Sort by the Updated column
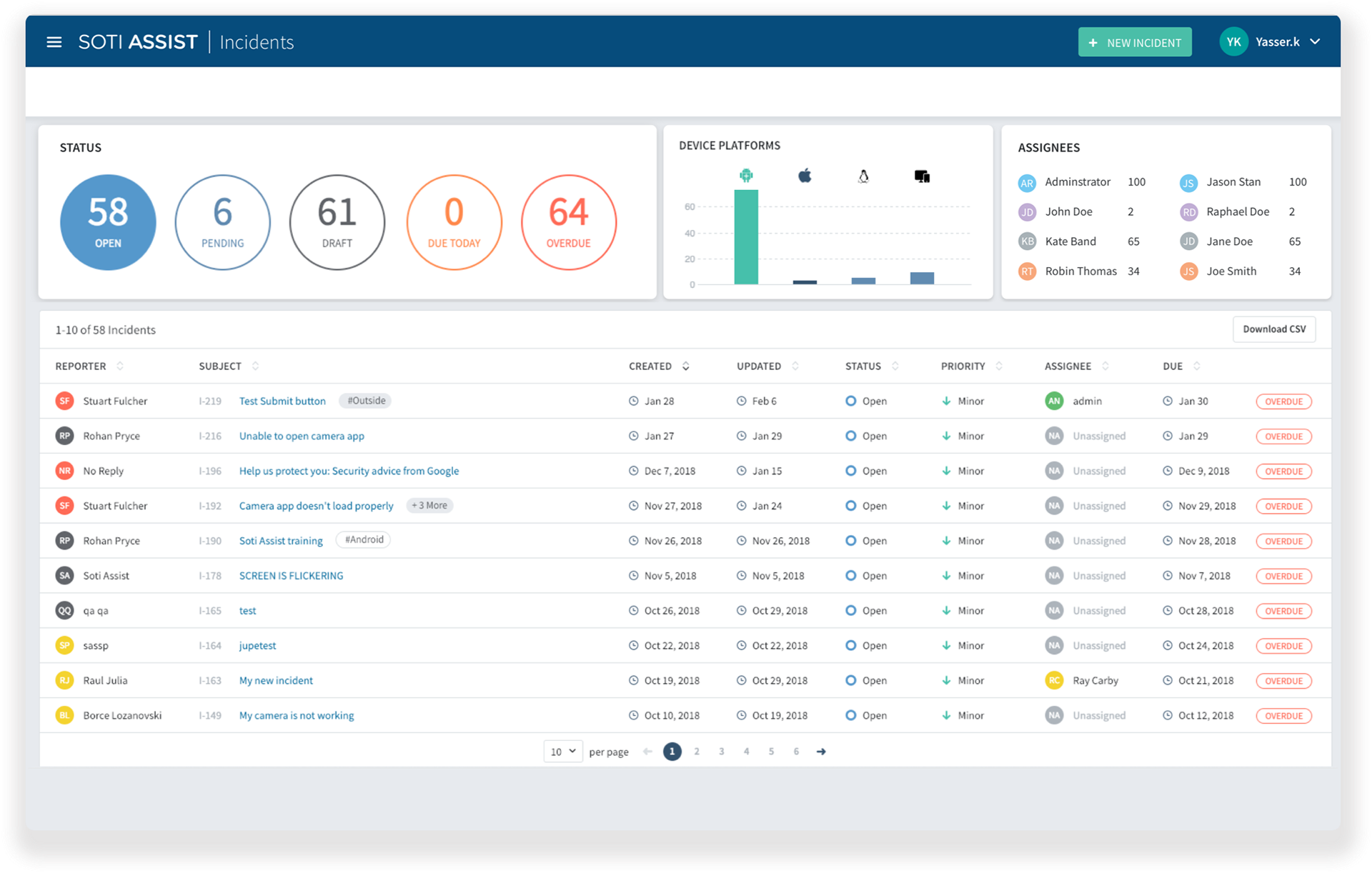The image size is (1372, 873). pyautogui.click(x=767, y=366)
